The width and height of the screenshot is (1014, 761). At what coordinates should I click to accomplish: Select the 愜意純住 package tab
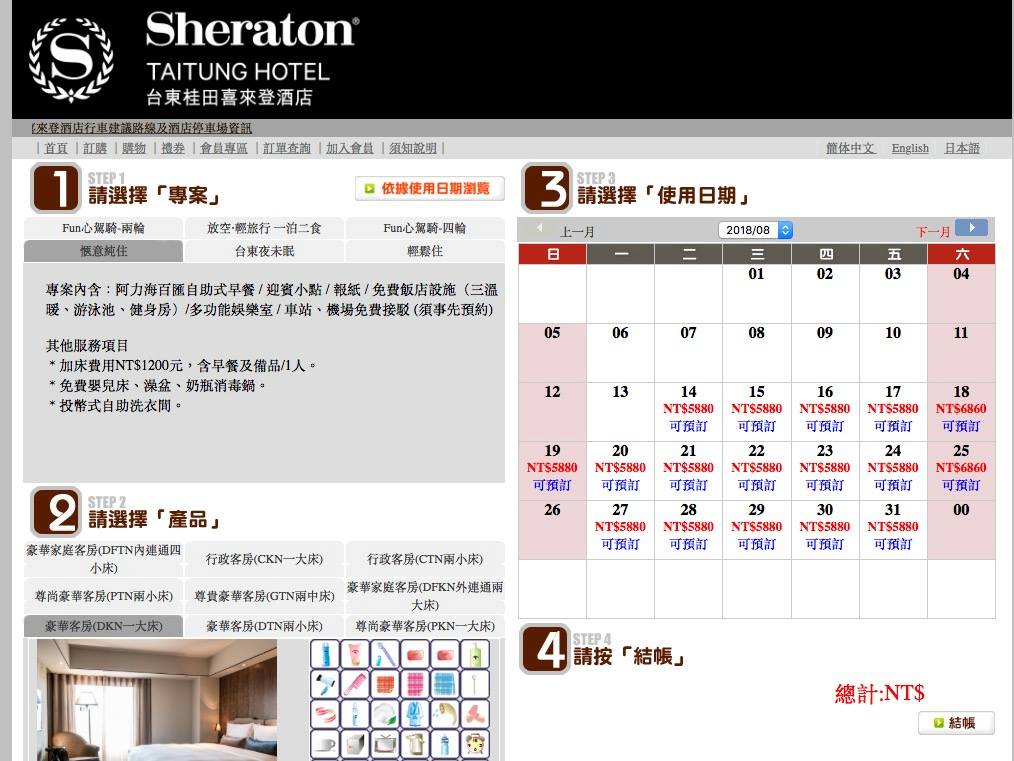coord(103,251)
